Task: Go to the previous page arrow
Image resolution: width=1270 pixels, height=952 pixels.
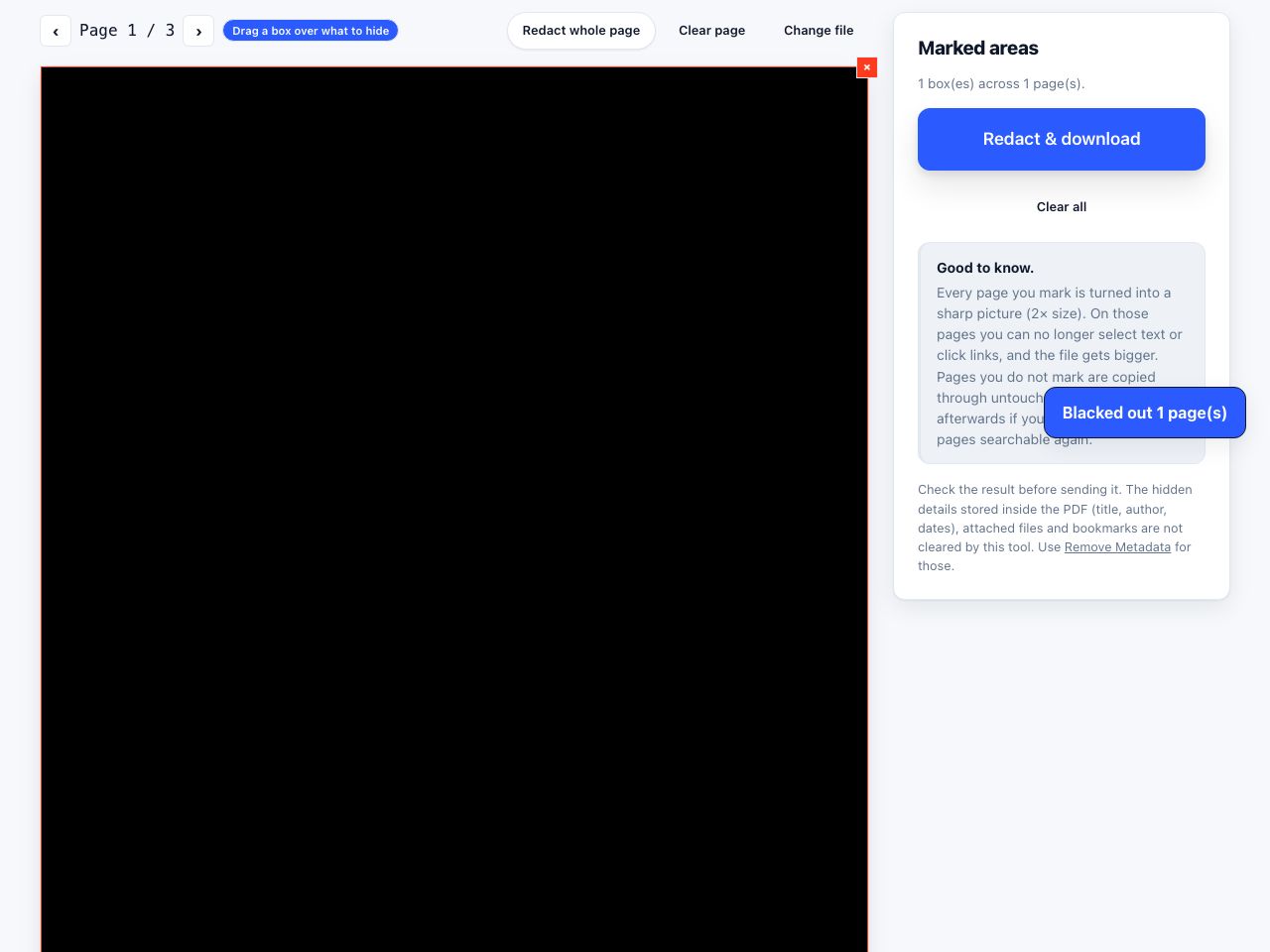Action: (x=56, y=31)
